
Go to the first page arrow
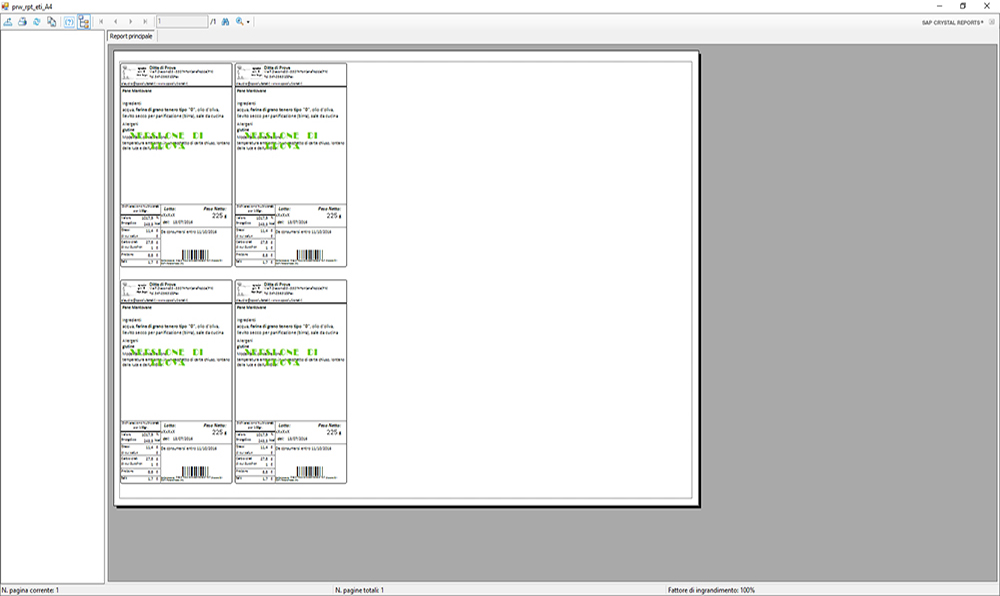[101, 22]
